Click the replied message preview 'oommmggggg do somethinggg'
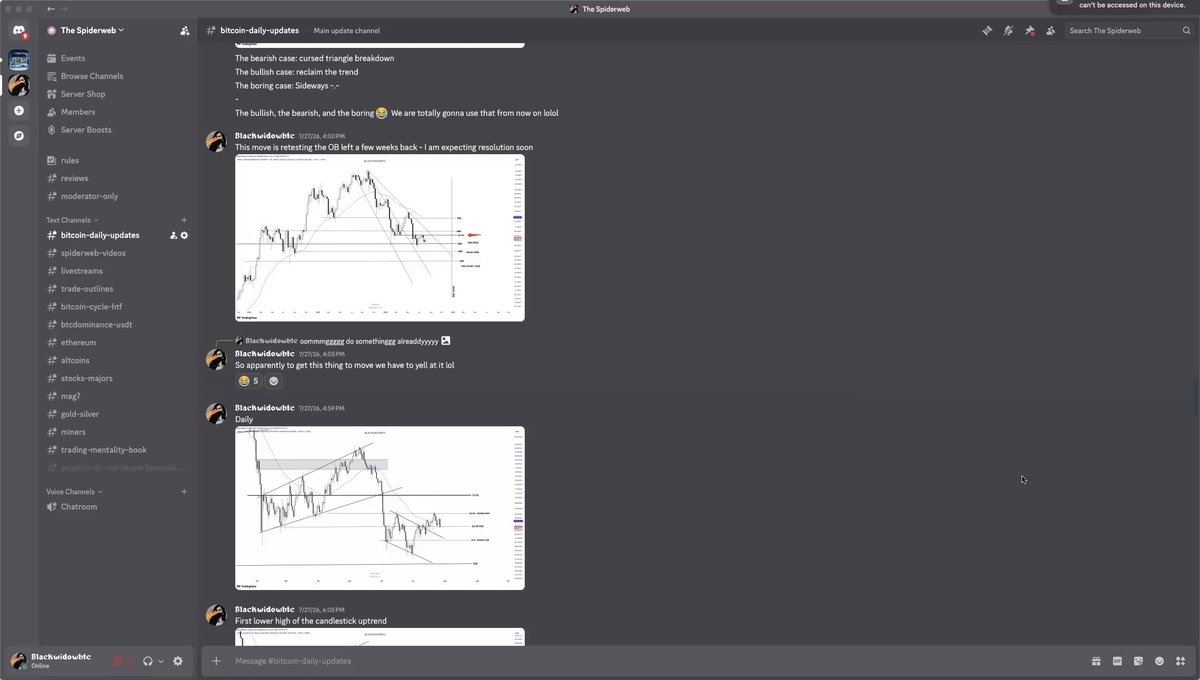1200x680 pixels. pos(369,341)
